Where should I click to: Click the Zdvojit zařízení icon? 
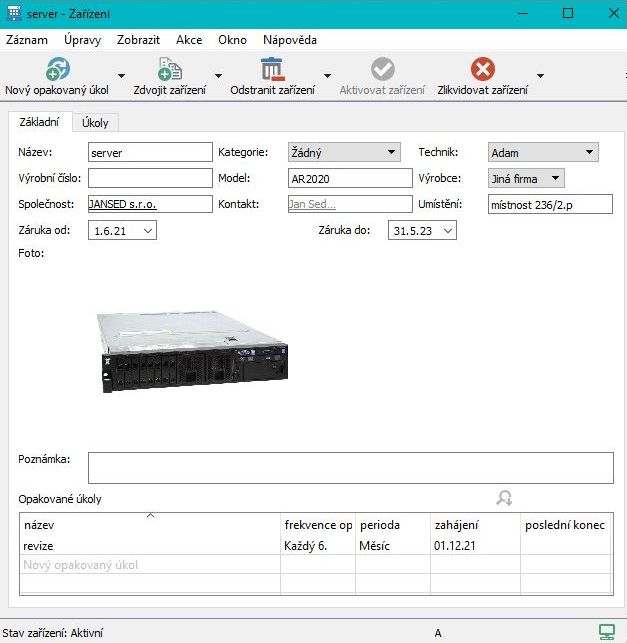(170, 69)
